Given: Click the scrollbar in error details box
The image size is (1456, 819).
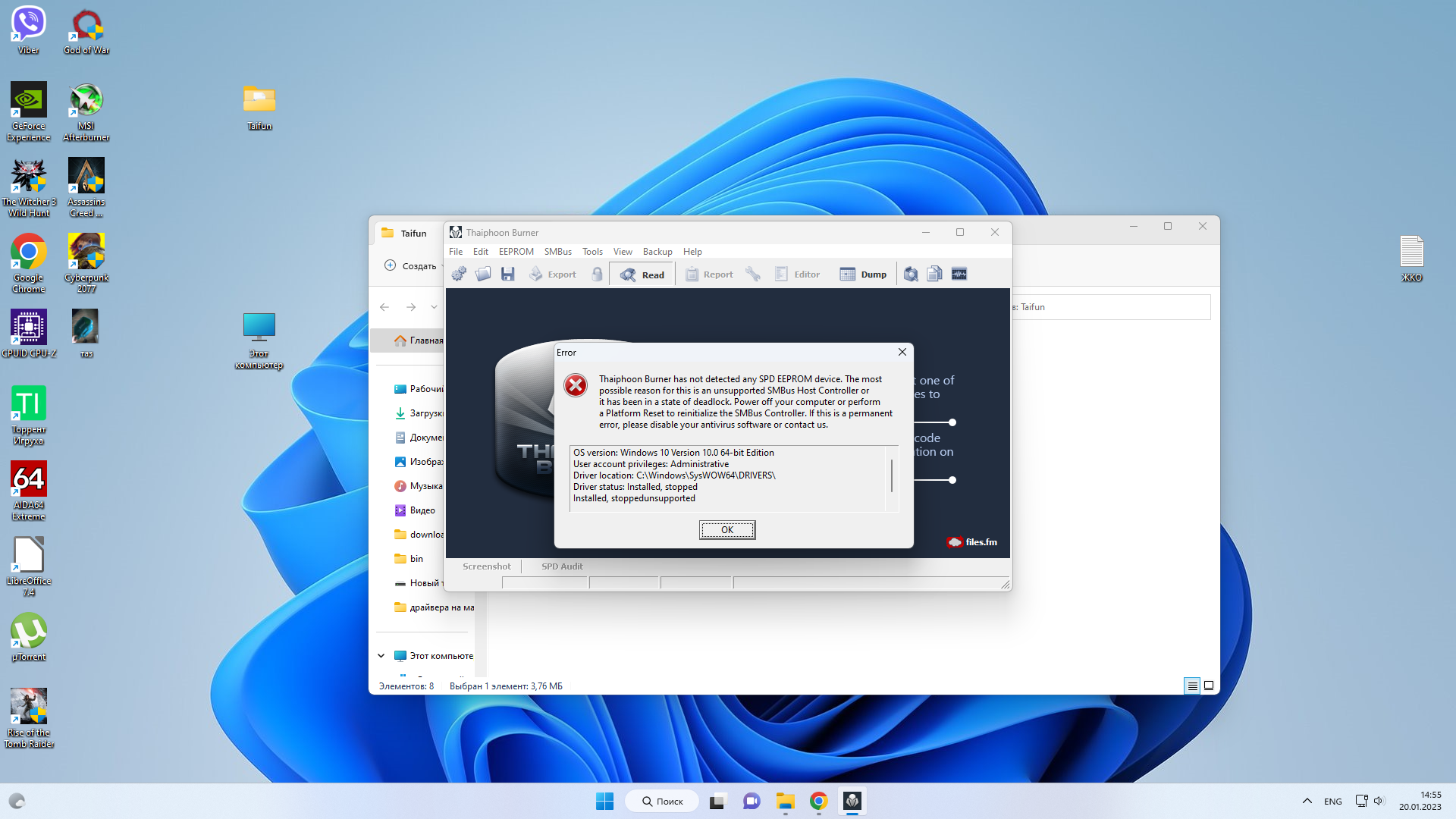Looking at the screenshot, I should click(892, 476).
